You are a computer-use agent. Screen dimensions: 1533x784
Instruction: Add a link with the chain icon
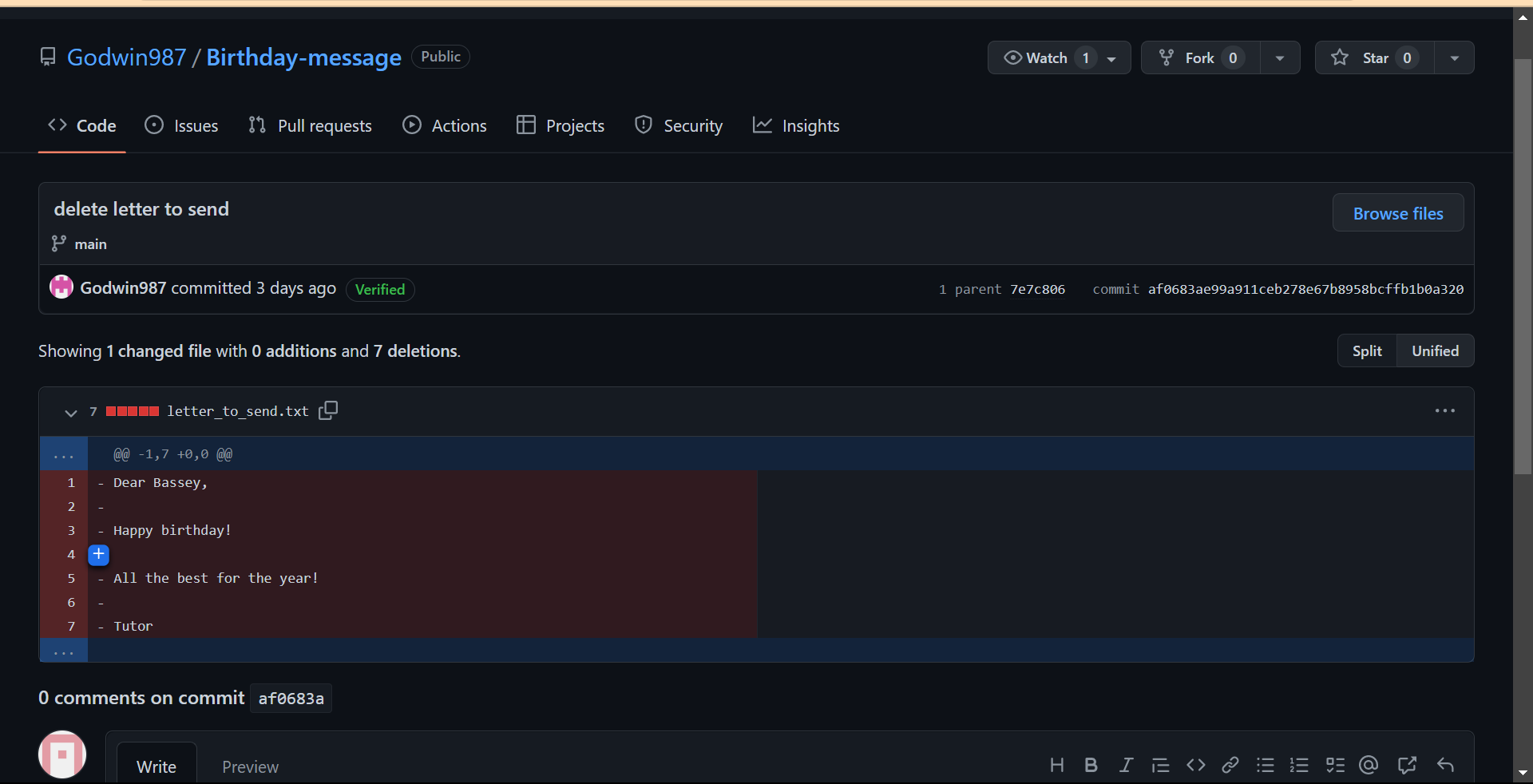pyautogui.click(x=1230, y=766)
